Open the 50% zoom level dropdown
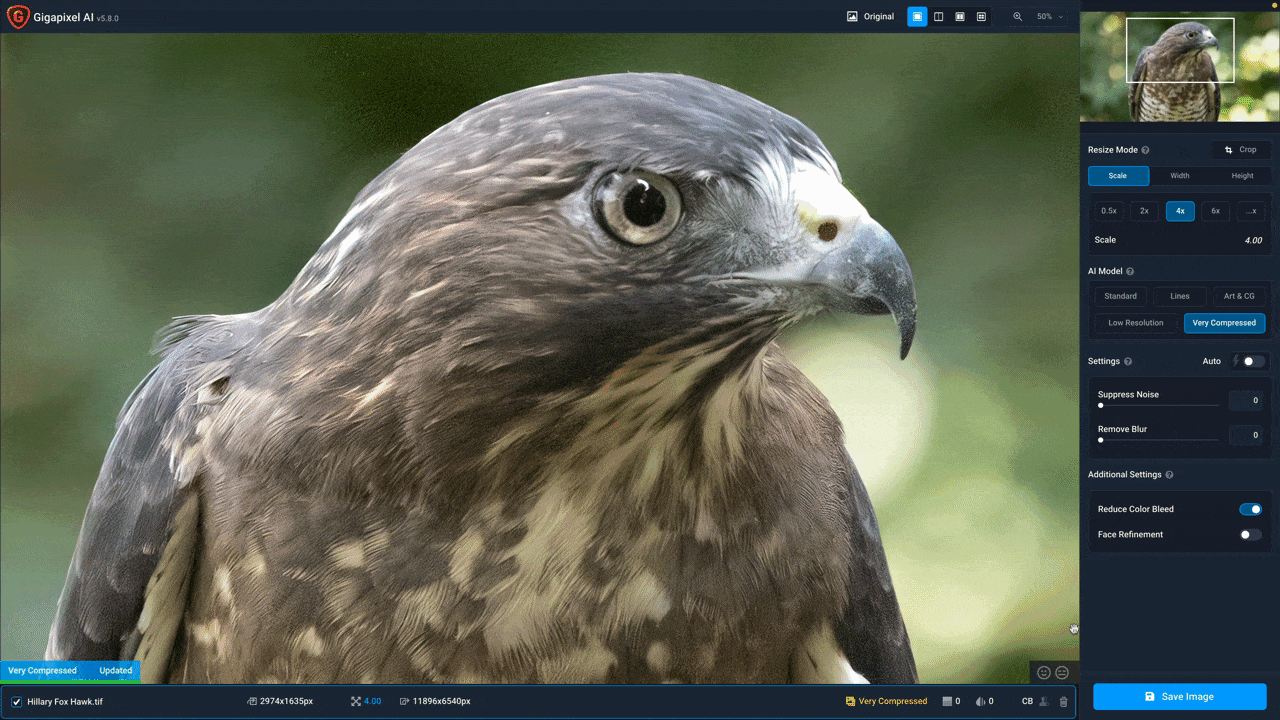The width and height of the screenshot is (1280, 720). 1049,17
